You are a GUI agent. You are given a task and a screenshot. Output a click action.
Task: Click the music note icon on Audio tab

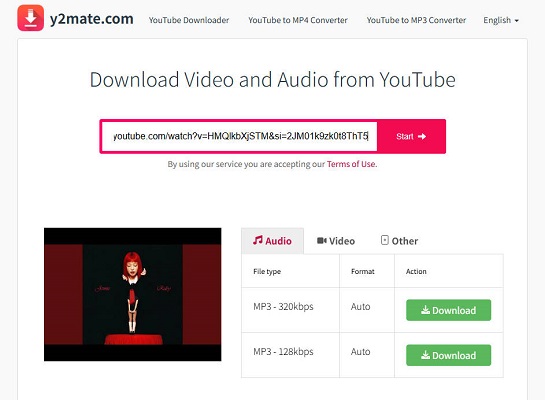pyautogui.click(x=258, y=240)
